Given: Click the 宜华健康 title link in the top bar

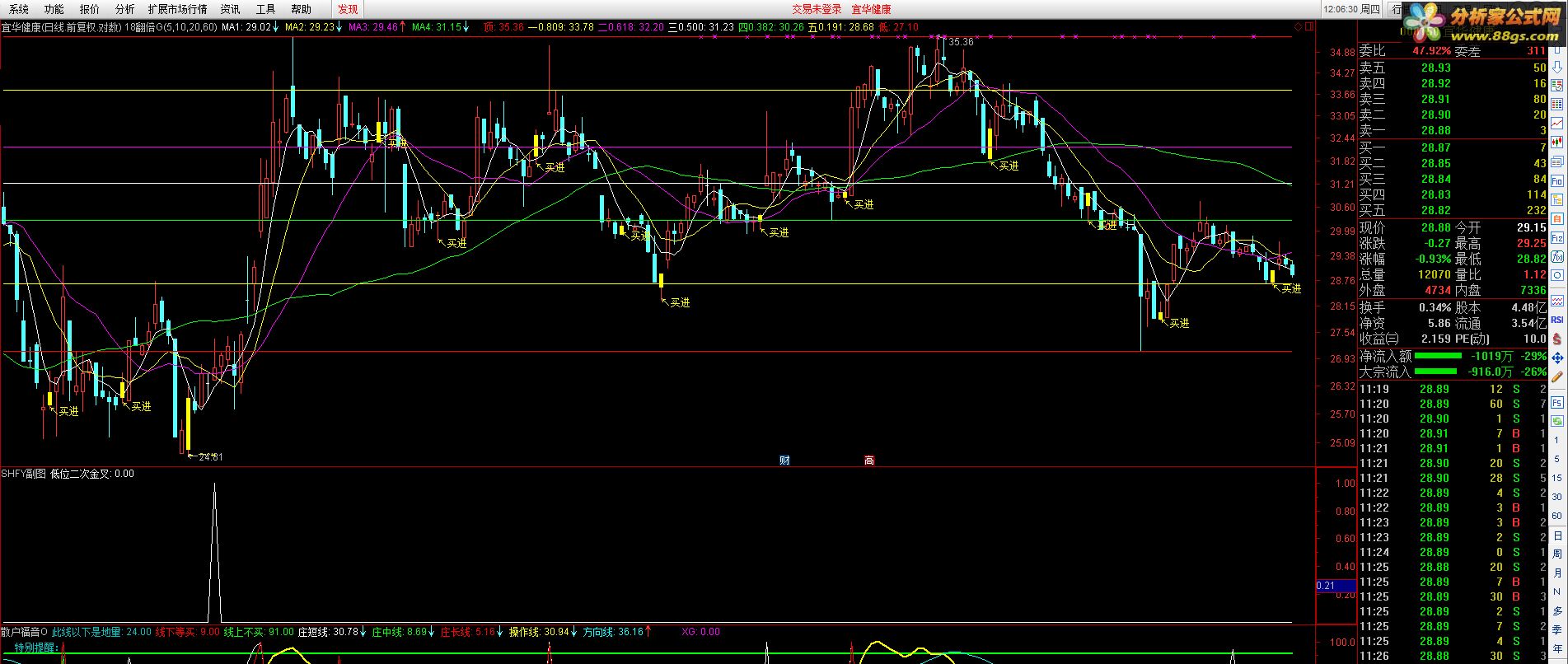Looking at the screenshot, I should pos(872,9).
